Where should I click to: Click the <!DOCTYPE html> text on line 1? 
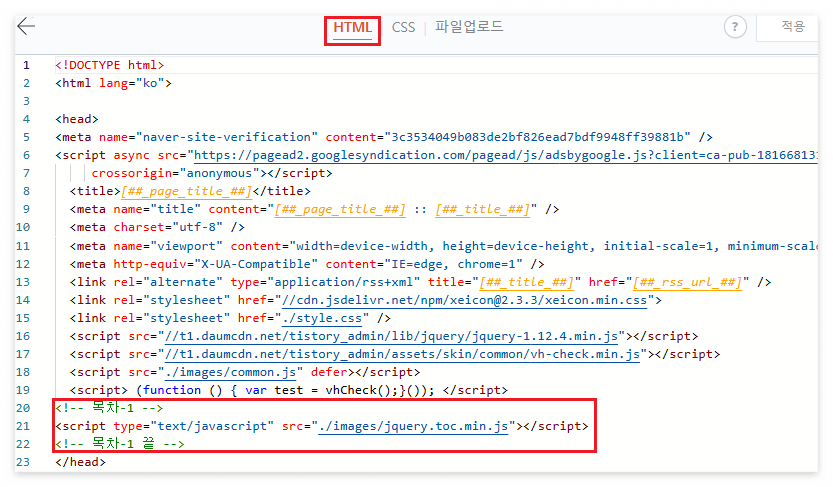point(110,65)
